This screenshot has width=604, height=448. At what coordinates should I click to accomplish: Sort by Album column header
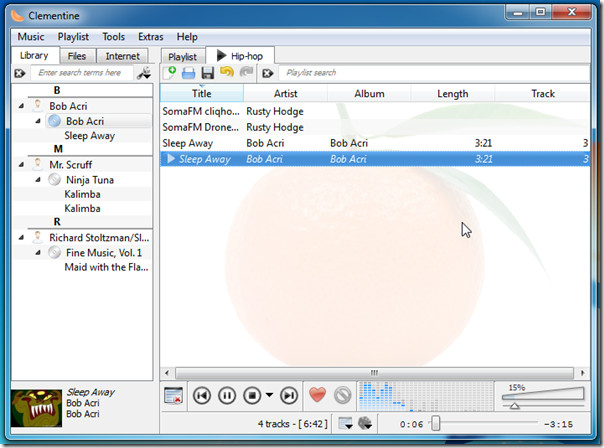click(x=369, y=94)
